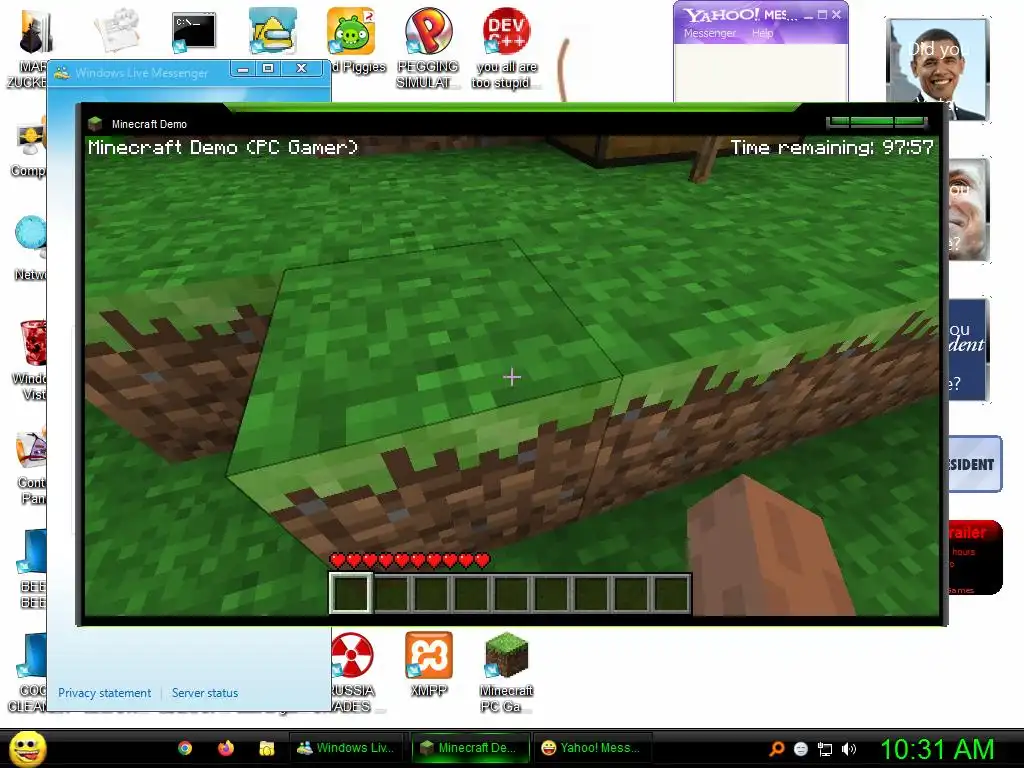The image size is (1024, 768).
Task: Maximize the Windows Live Messenger window
Action: point(268,69)
